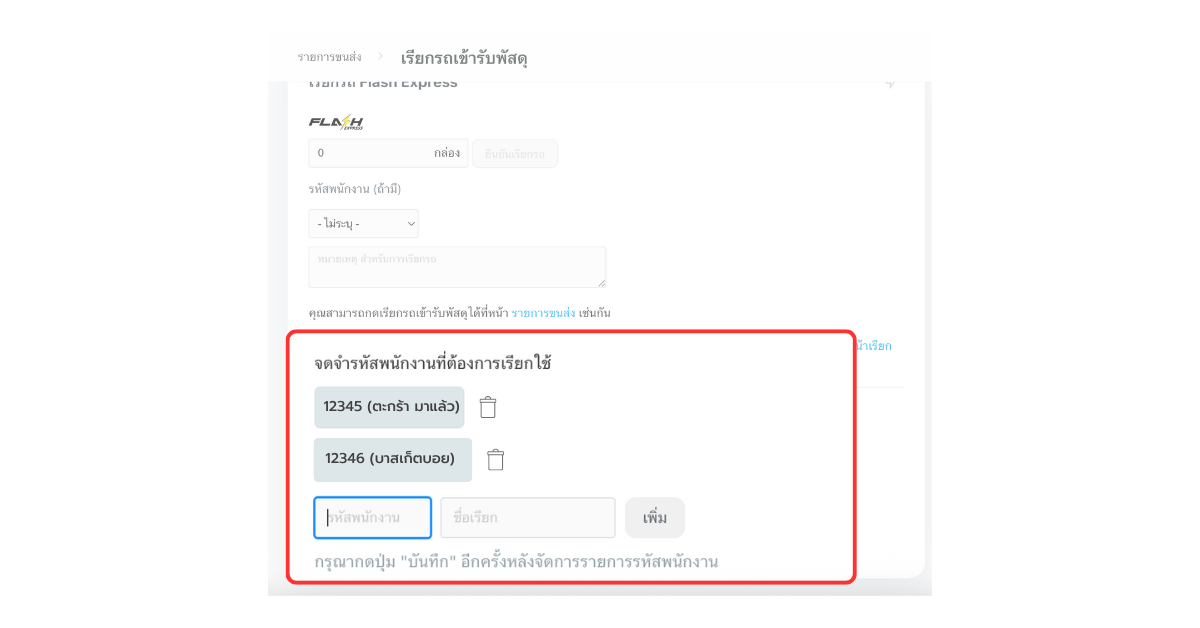The width and height of the screenshot is (1200, 628).
Task: Click the เพิ่ม button to add a code
Action: coord(655,518)
